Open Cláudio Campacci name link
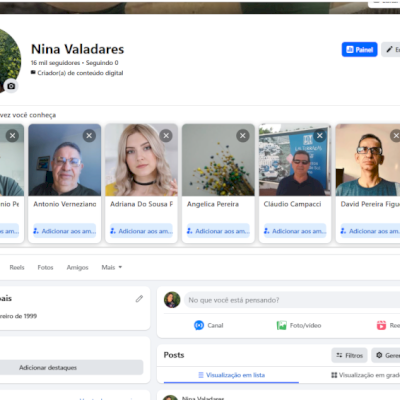This screenshot has width=400, height=400. click(x=292, y=204)
